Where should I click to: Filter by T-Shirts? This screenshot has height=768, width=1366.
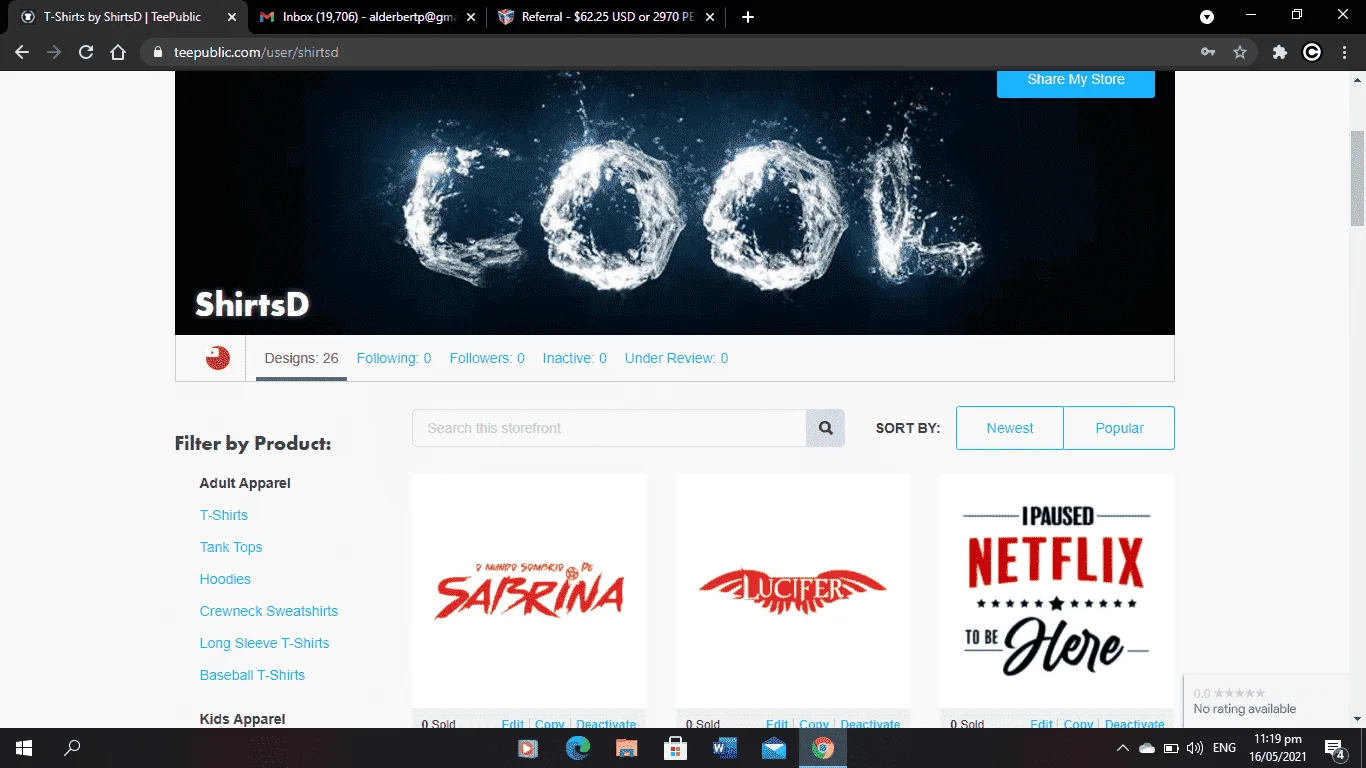click(x=224, y=515)
